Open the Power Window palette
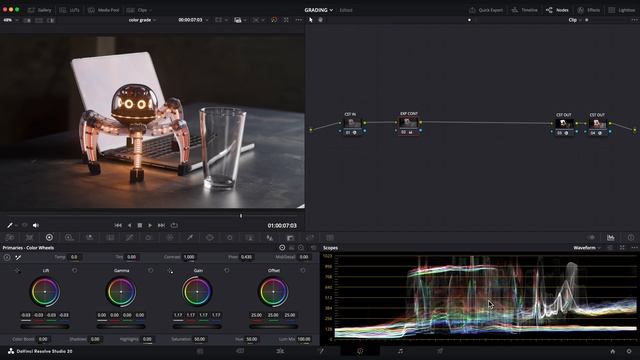The height and width of the screenshot is (360, 640). click(210, 238)
